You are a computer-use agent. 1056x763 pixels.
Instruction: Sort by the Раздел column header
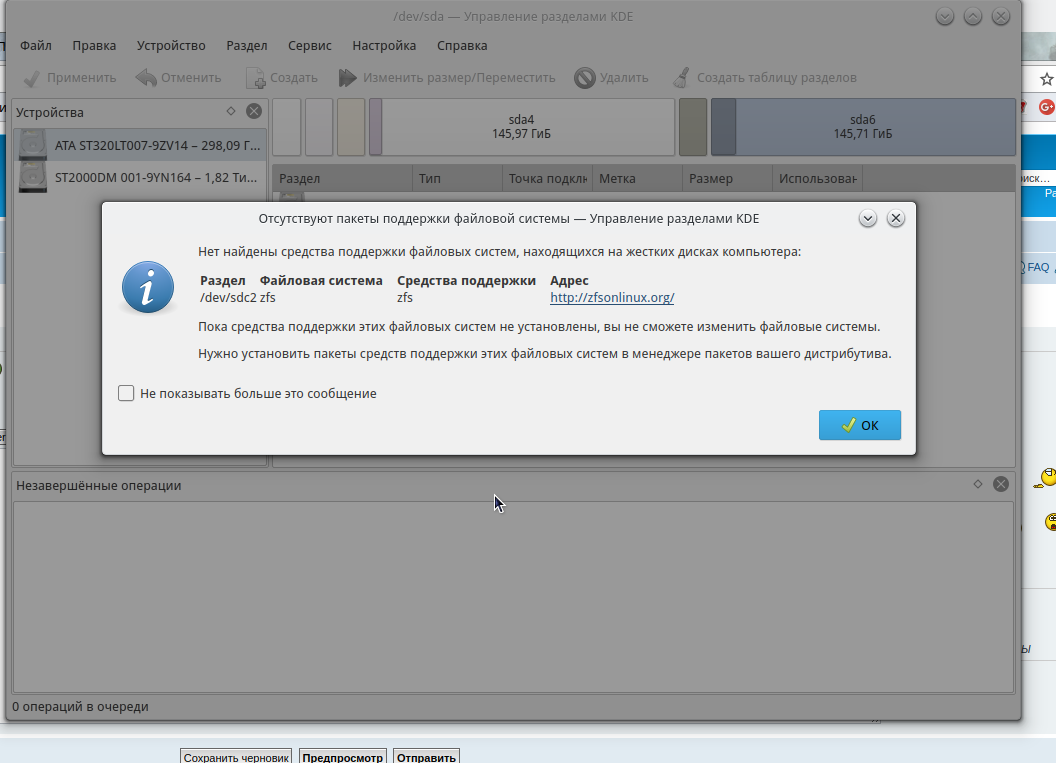(x=342, y=178)
